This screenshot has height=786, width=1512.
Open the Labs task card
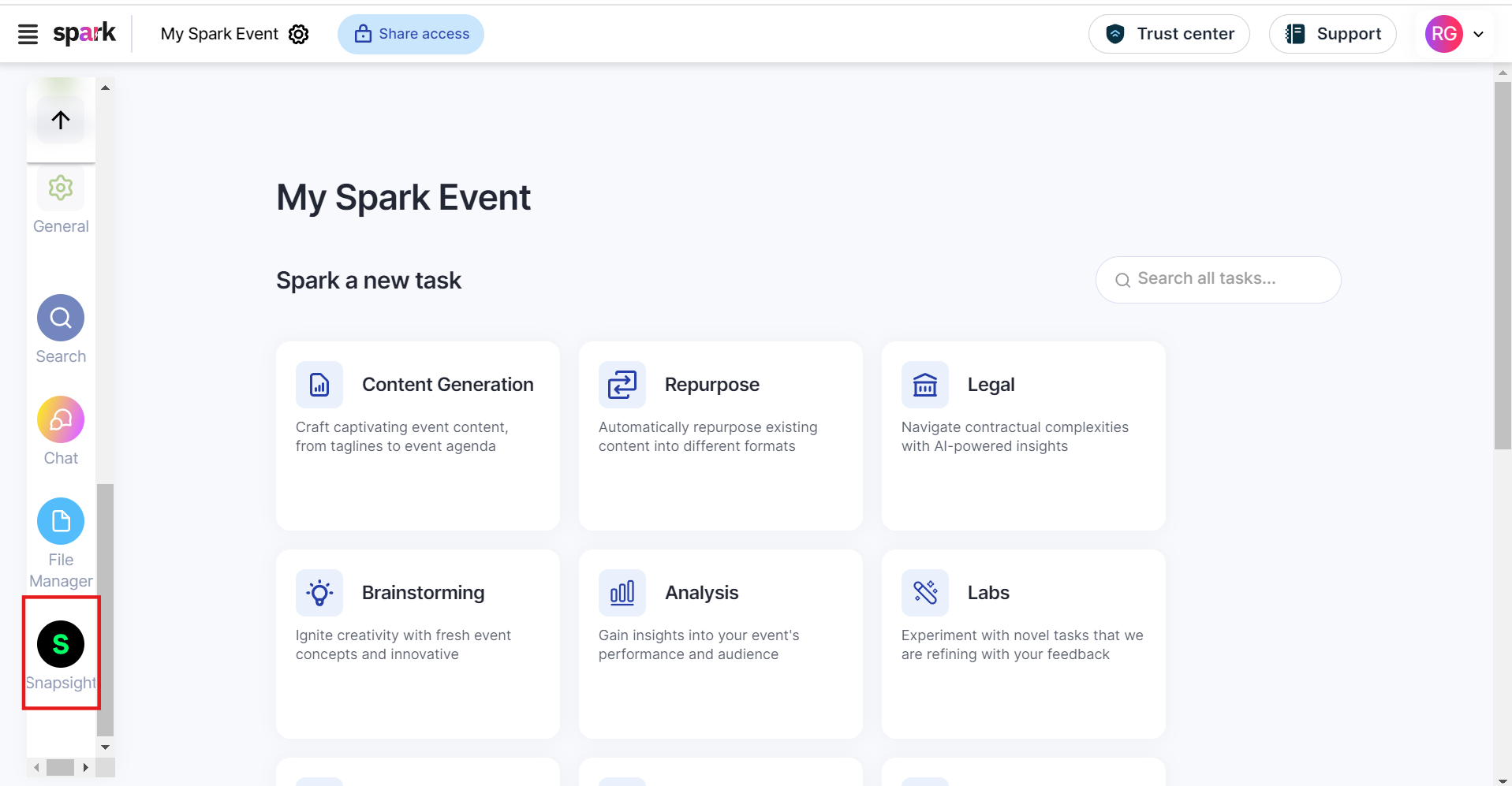pyautogui.click(x=1024, y=644)
